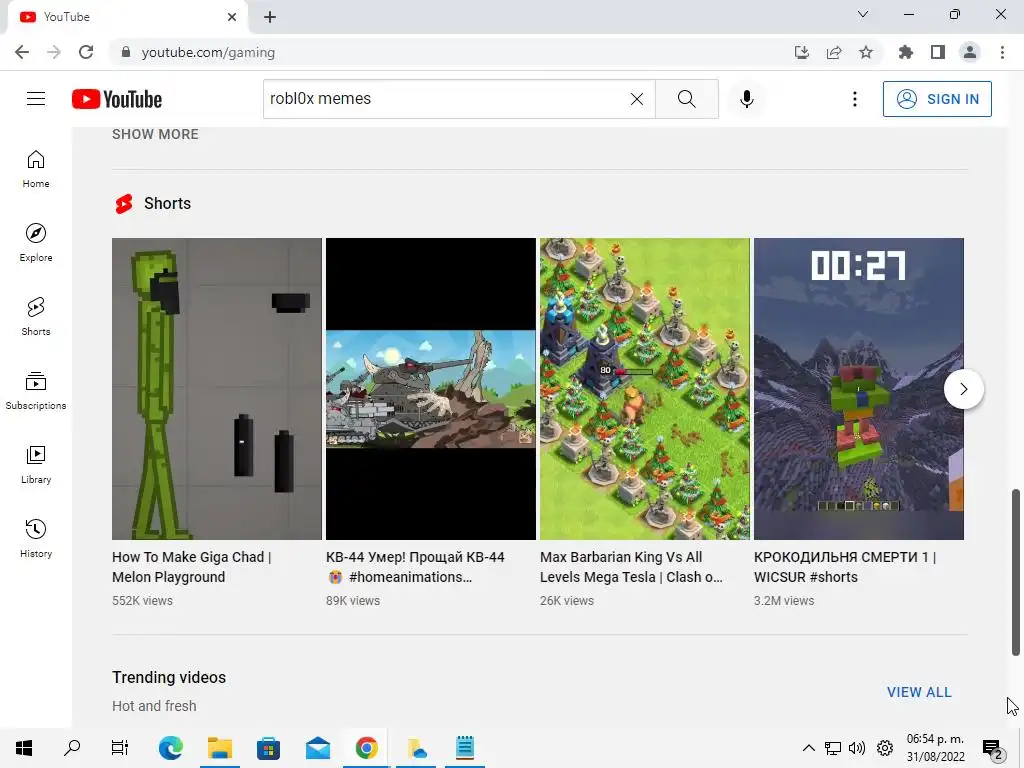Viewport: 1024px width, 768px height.
Task: Click install app icon in address bar
Action: [801, 52]
